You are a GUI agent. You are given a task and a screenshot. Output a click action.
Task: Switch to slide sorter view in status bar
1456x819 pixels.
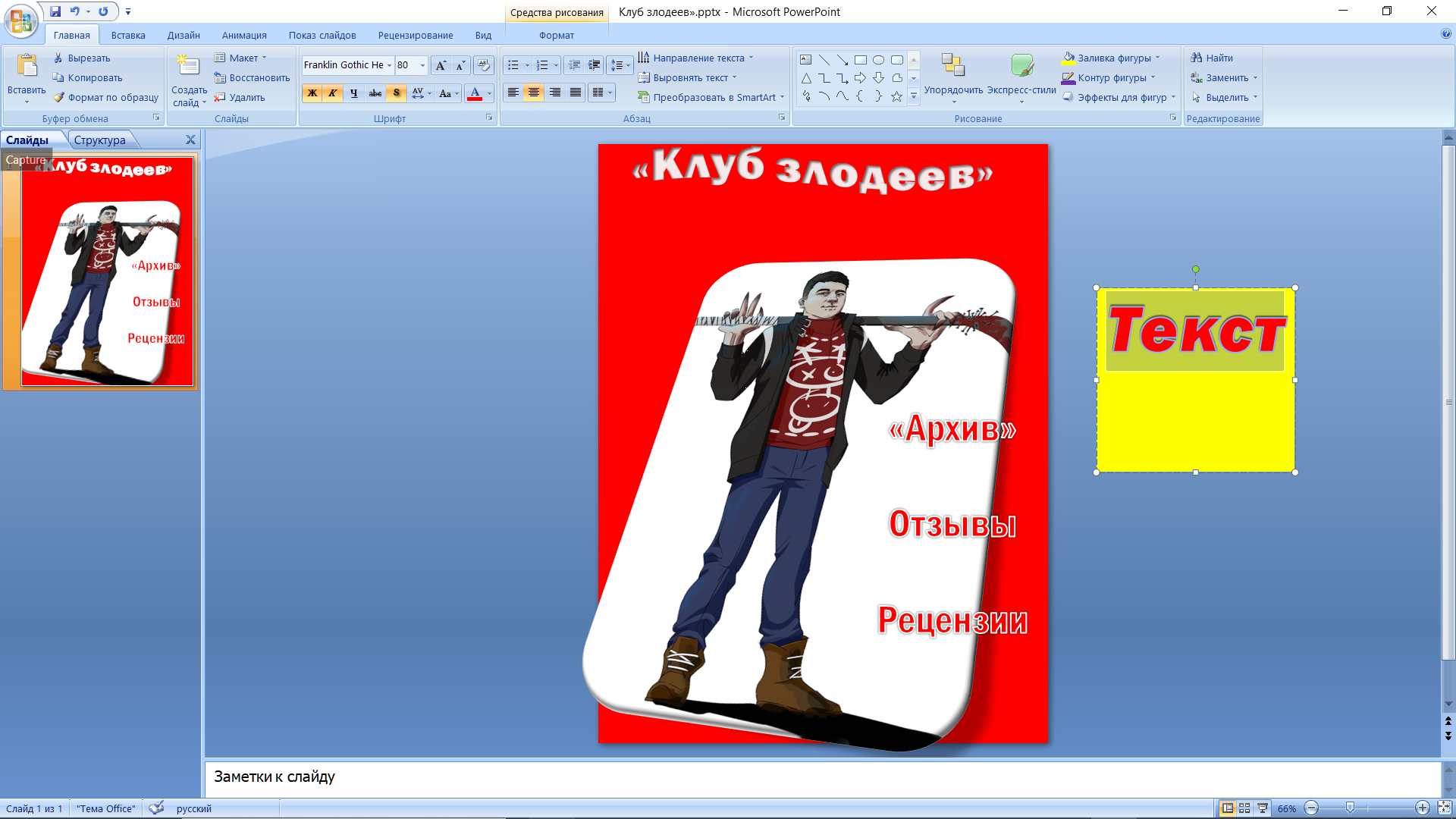tap(1244, 808)
